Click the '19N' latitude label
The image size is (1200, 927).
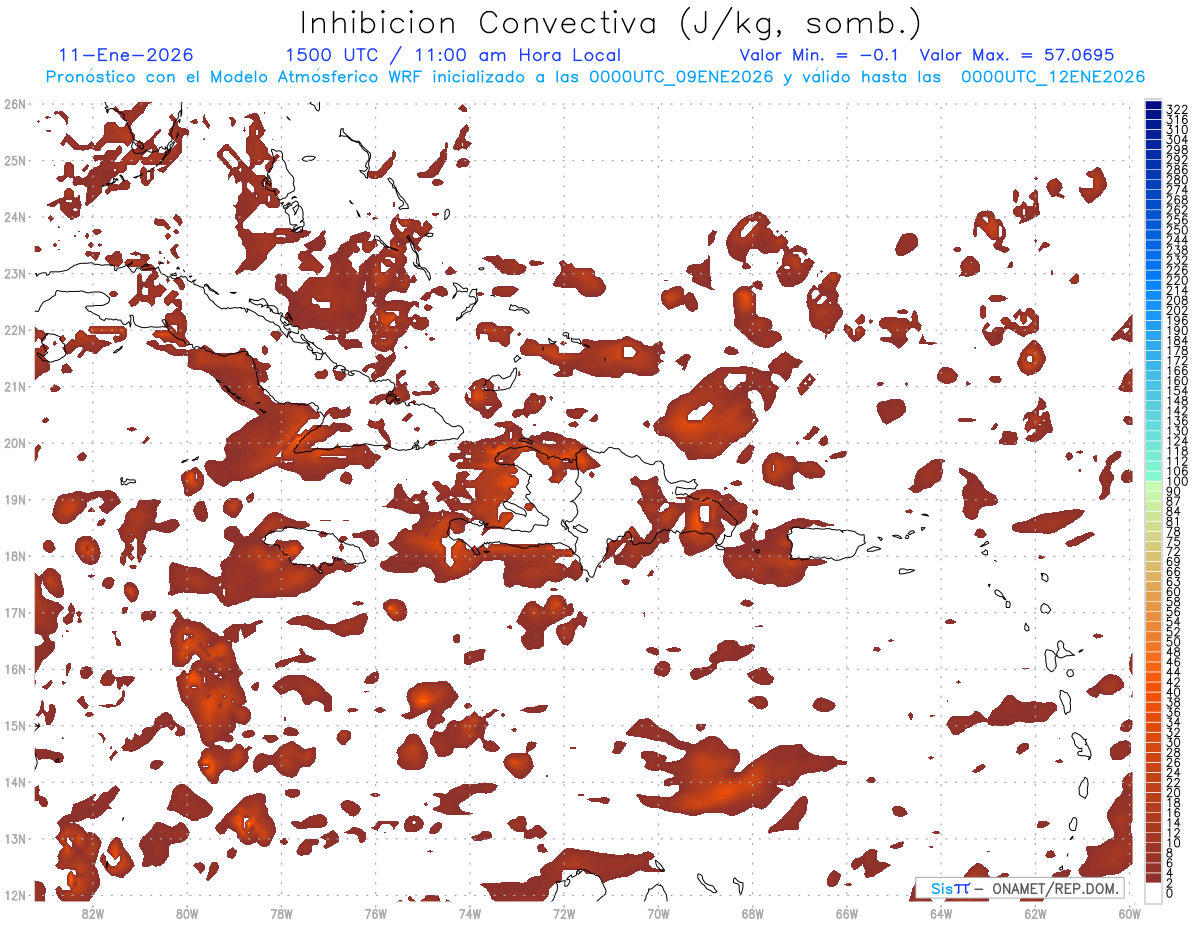15,500
